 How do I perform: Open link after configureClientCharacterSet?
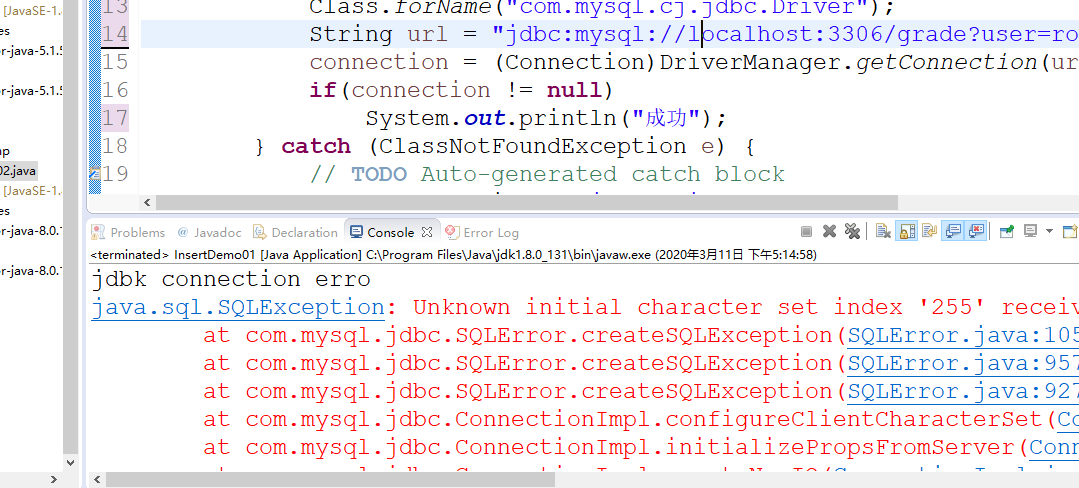coord(1068,419)
